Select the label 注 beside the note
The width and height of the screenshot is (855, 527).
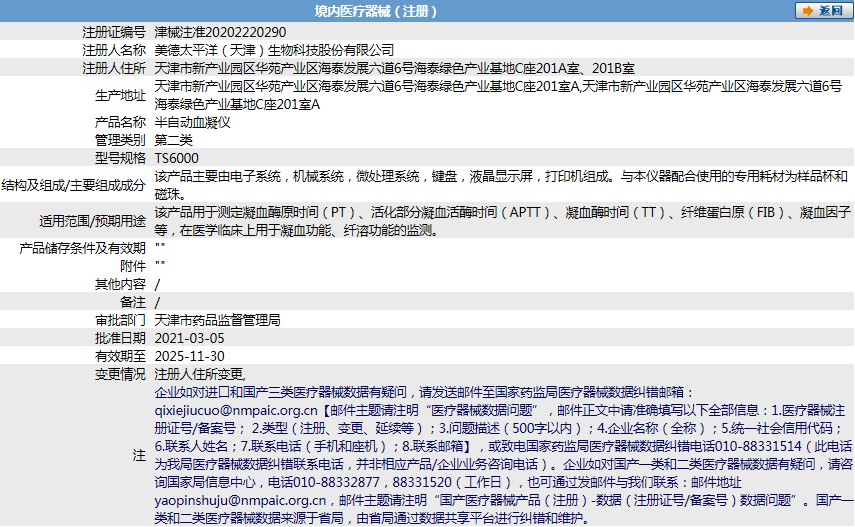tap(140, 456)
